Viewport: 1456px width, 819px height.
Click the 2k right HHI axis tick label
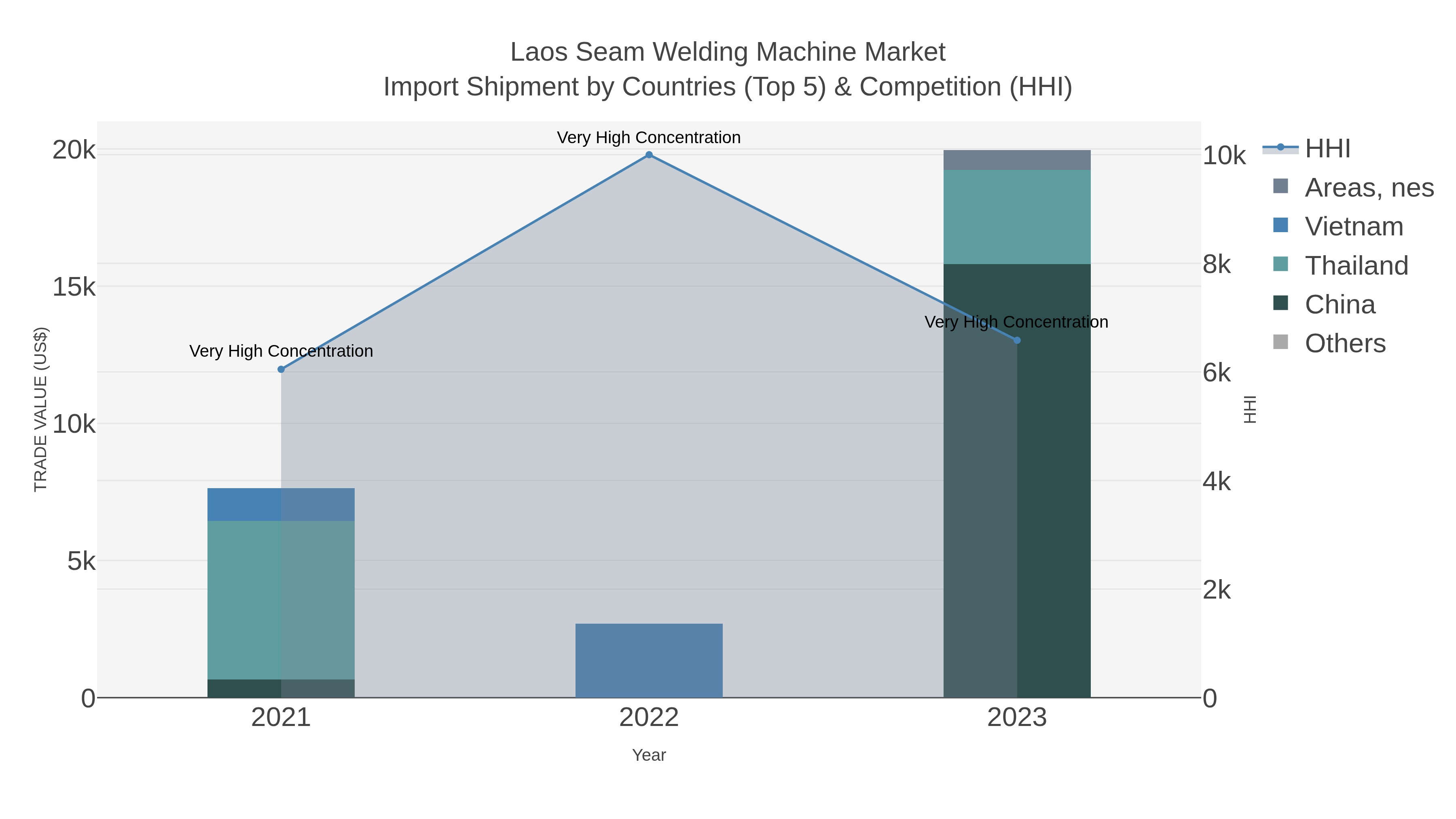click(x=1217, y=590)
